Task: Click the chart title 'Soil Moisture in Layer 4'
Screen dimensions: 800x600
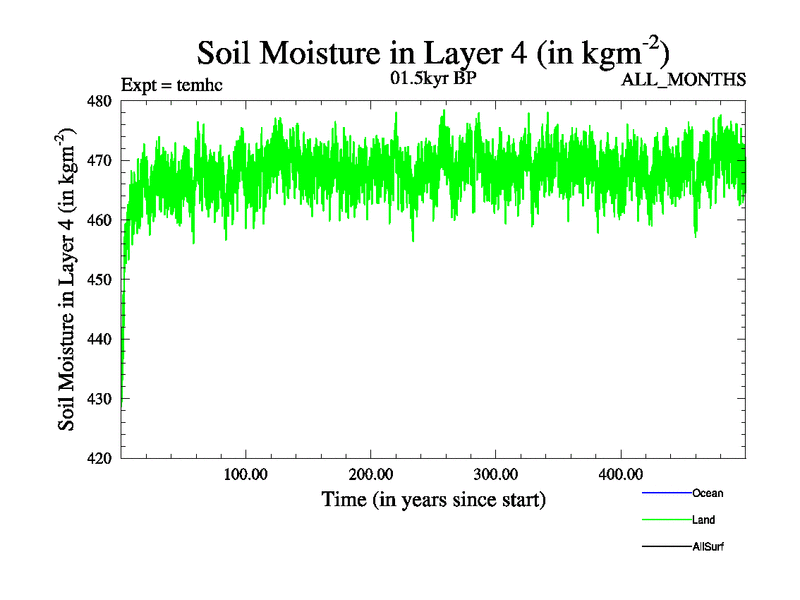Action: click(433, 52)
